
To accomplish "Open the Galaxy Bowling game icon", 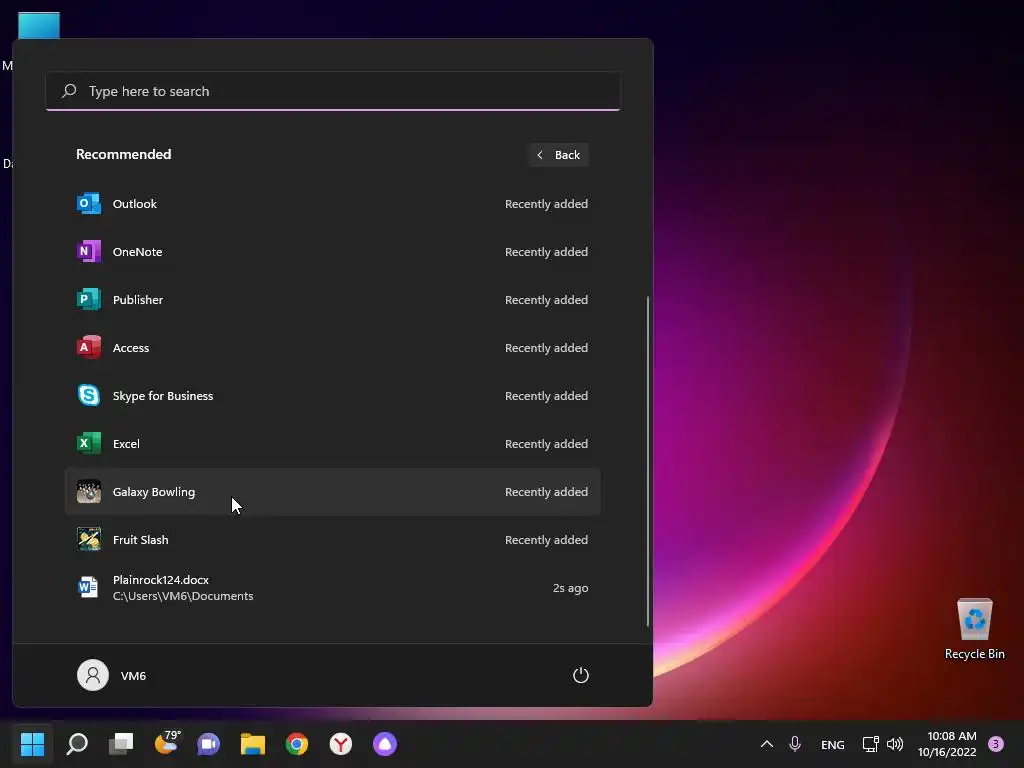I will 89,491.
